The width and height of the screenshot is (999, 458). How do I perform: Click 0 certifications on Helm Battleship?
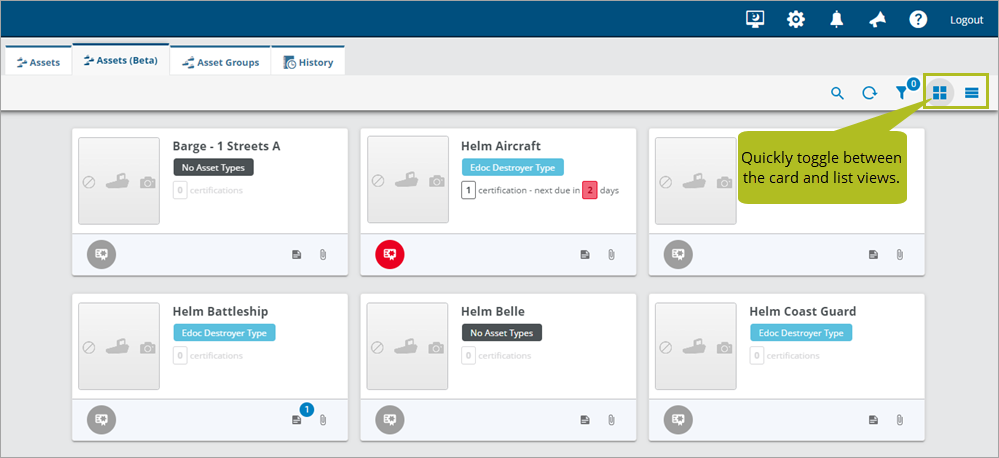pyautogui.click(x=208, y=355)
